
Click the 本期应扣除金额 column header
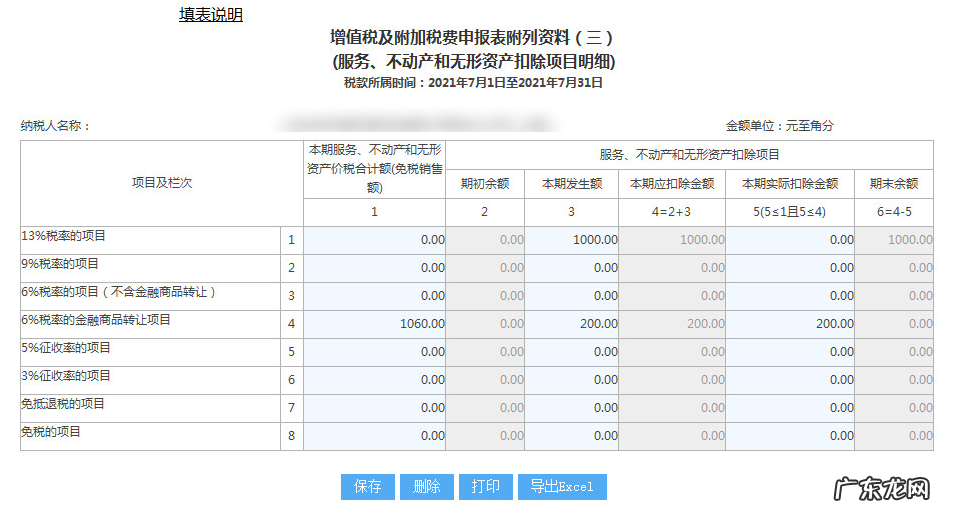pyautogui.click(x=672, y=183)
